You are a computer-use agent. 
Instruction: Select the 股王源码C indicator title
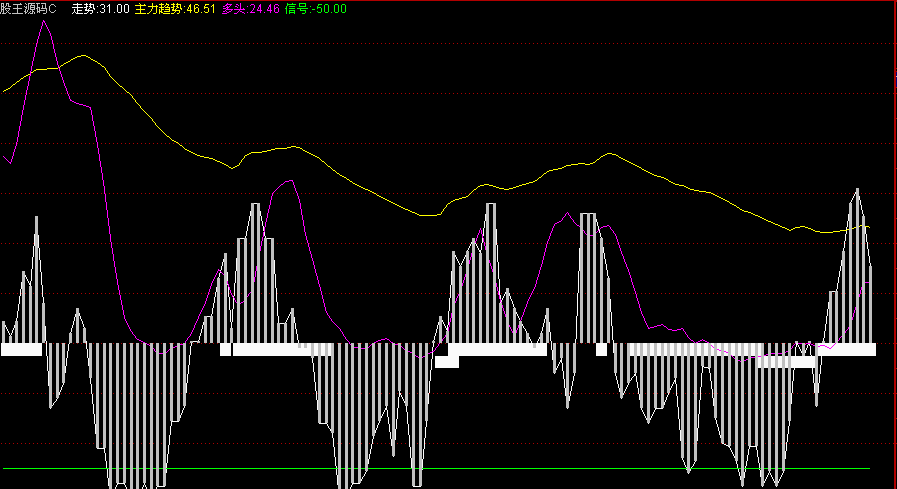click(29, 9)
